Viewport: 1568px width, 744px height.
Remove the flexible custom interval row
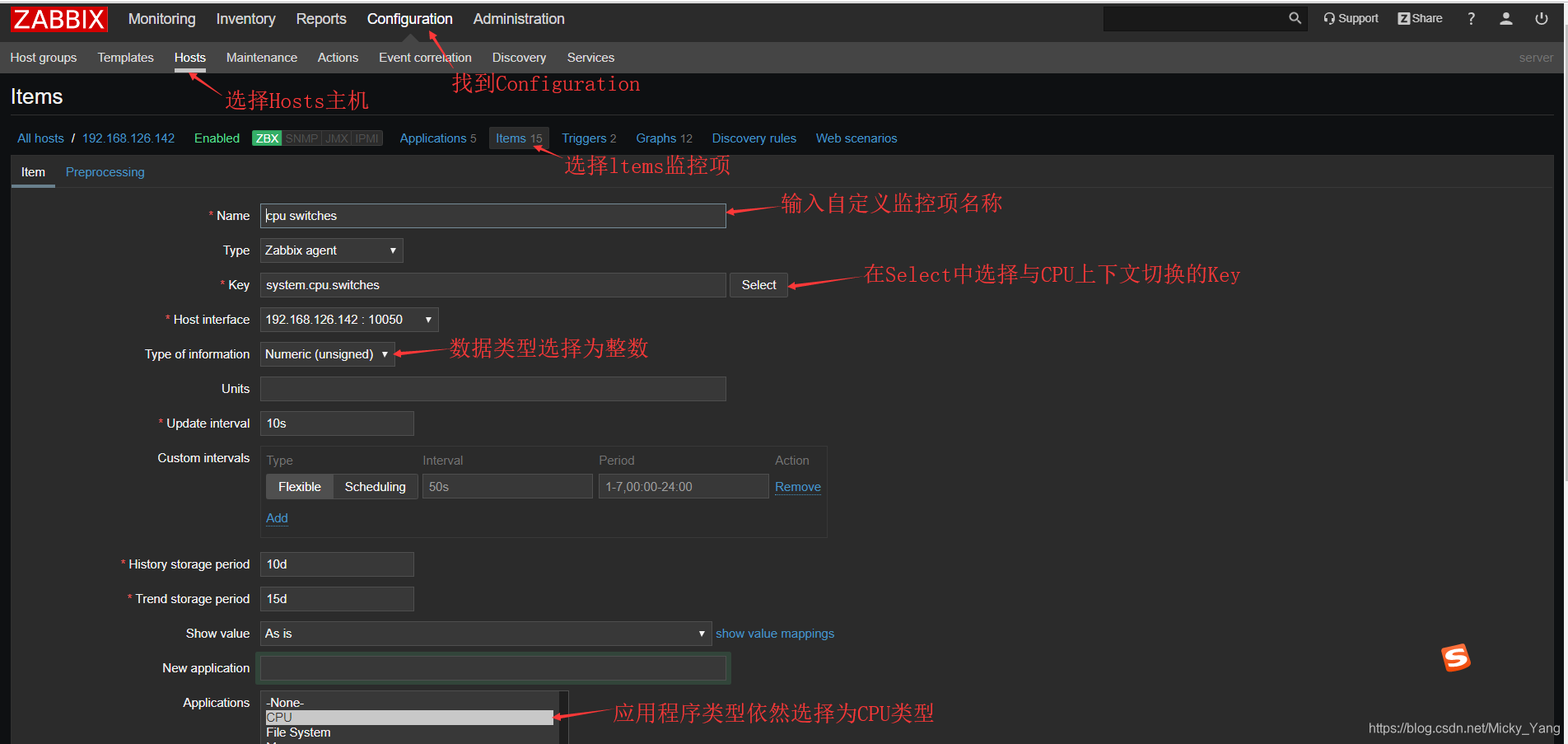(x=798, y=487)
